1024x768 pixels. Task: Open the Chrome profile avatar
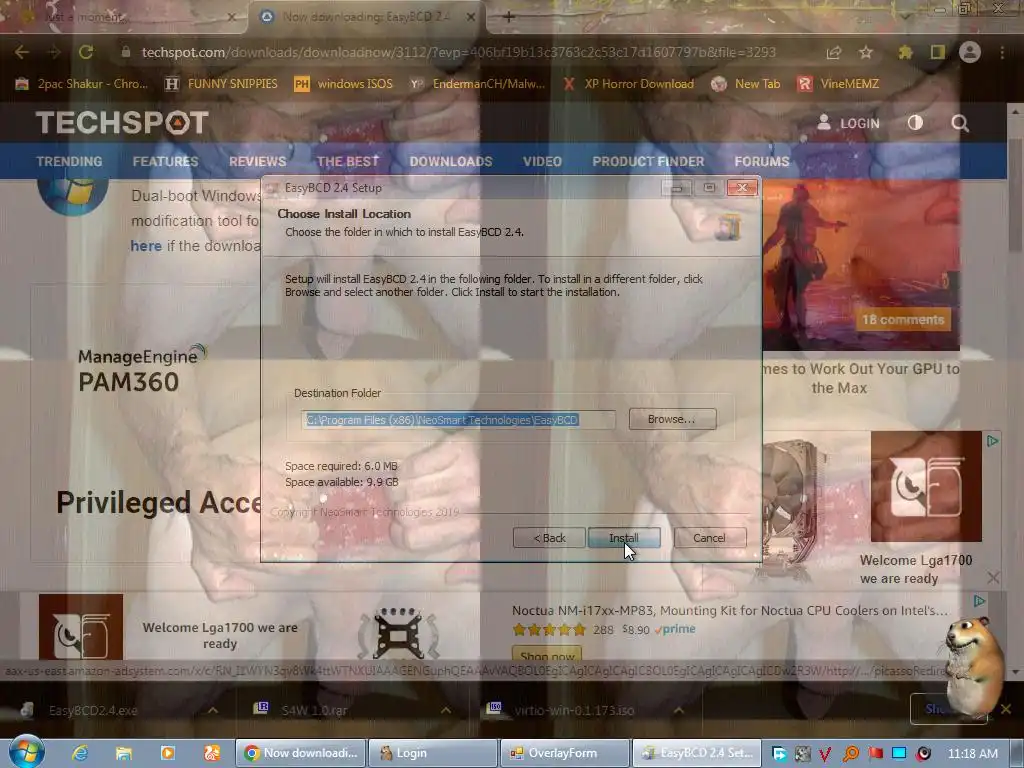[970, 52]
